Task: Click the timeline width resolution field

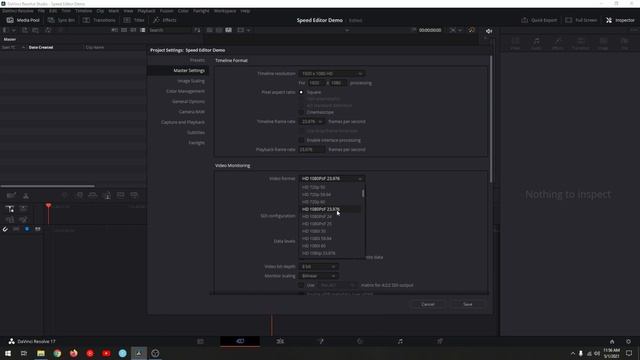Action: [x=316, y=83]
